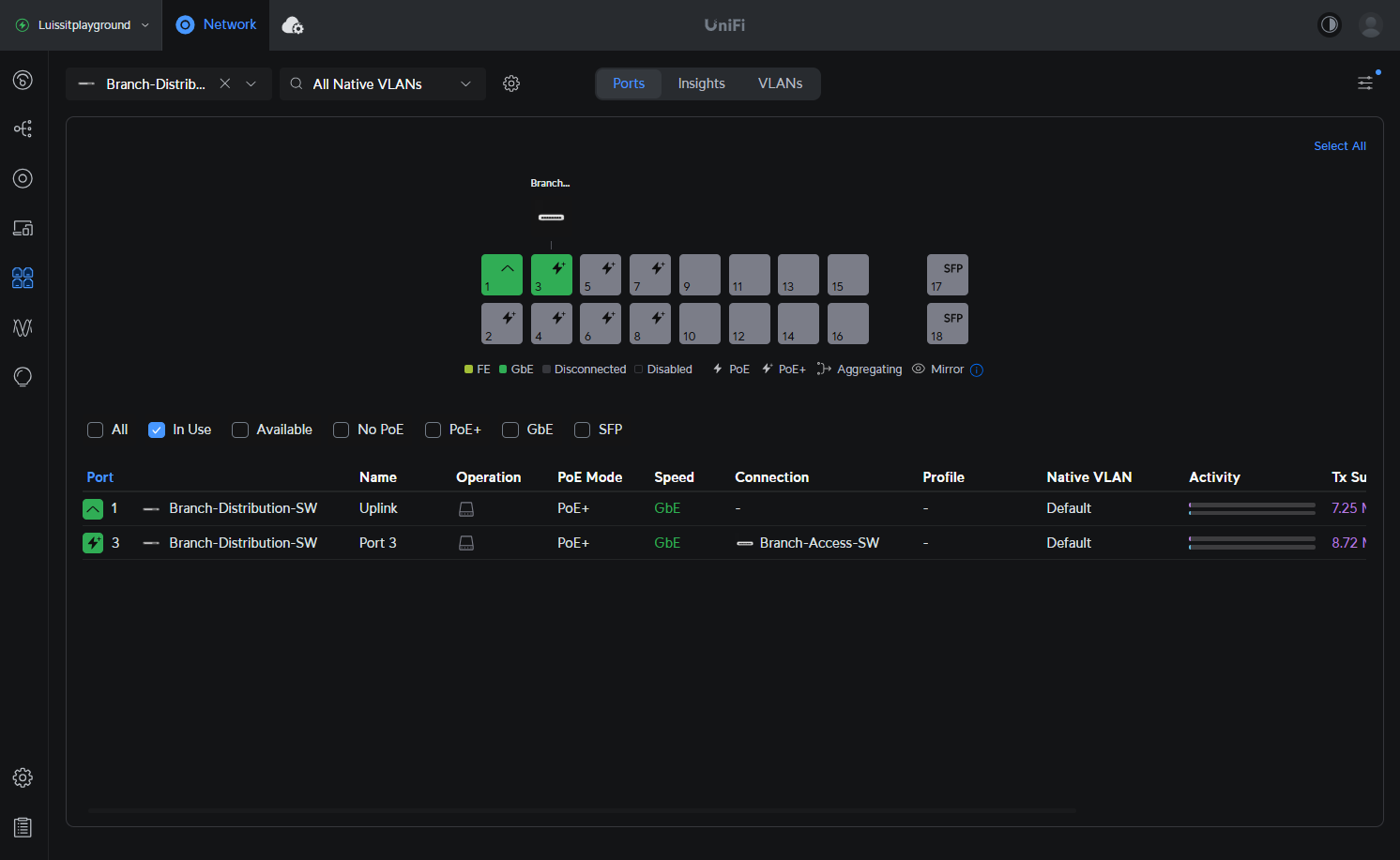
Task: Expand the Branch-Distrib... device dropdown chevron
Action: click(251, 83)
